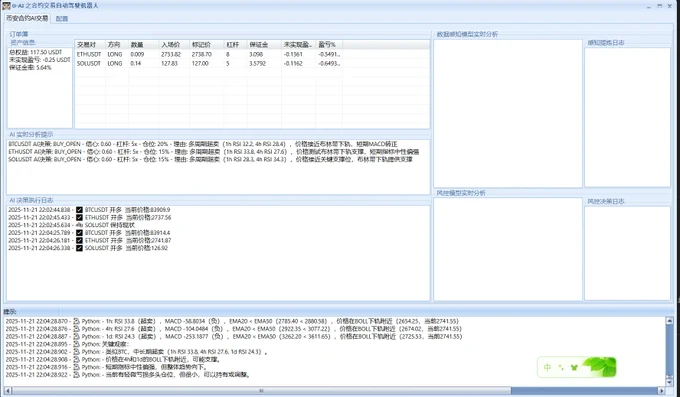Screen dimensions: 680x397
Task: Click the 保证金率: 5.64% line
Action: coord(30,68)
